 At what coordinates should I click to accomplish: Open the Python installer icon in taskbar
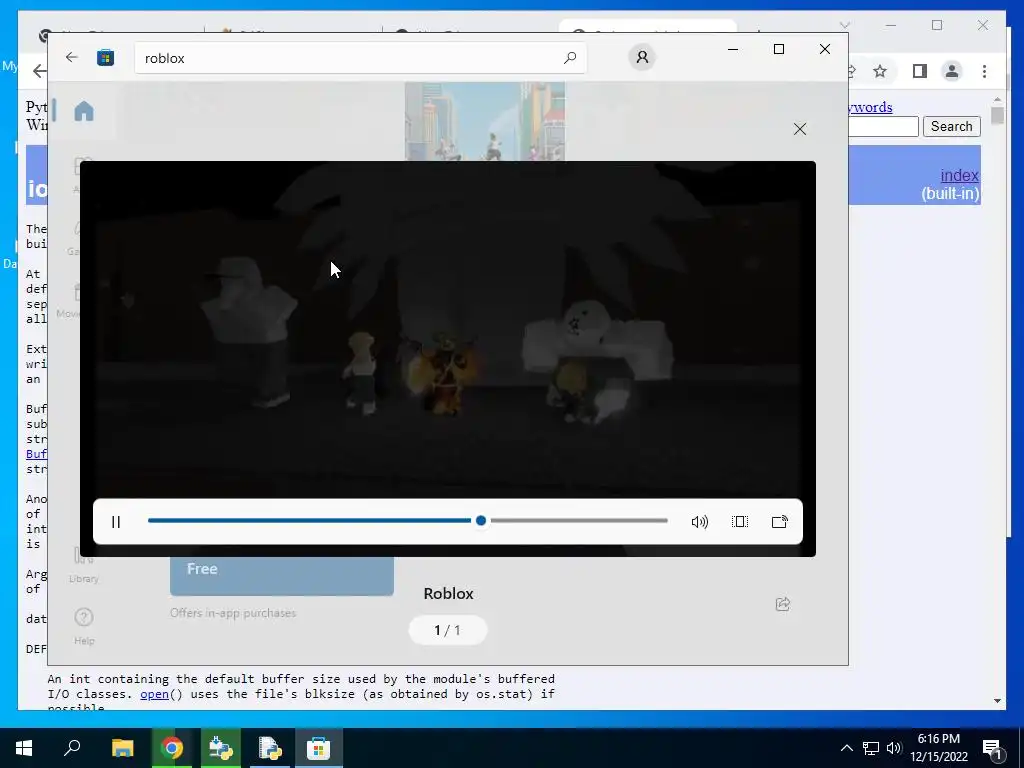point(221,748)
